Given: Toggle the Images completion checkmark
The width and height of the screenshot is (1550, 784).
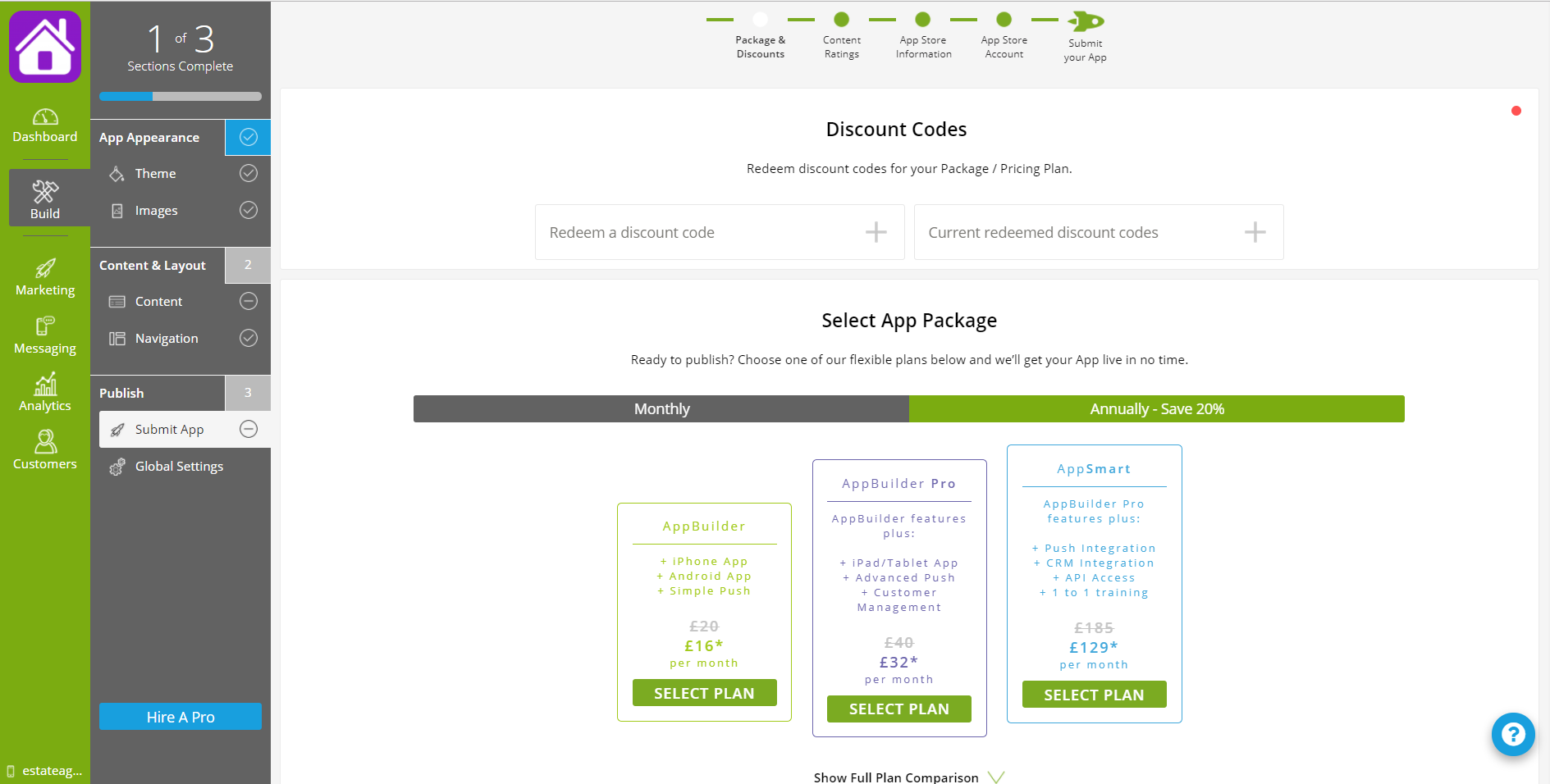Looking at the screenshot, I should (249, 210).
